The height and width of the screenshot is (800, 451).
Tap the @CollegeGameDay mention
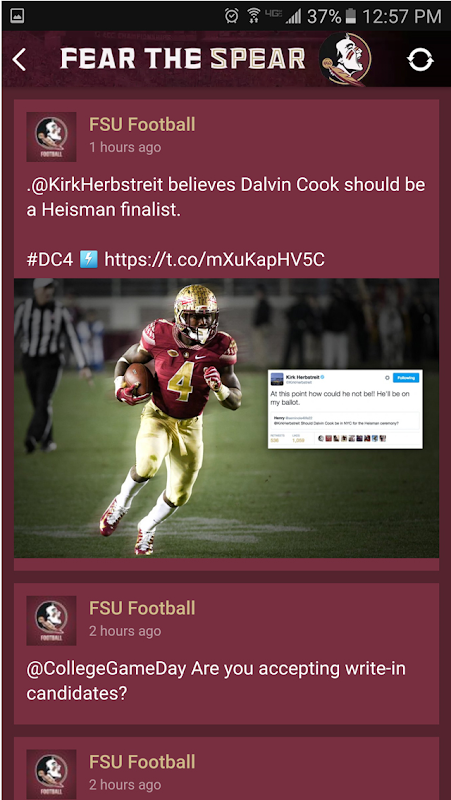pyautogui.click(x=106, y=668)
